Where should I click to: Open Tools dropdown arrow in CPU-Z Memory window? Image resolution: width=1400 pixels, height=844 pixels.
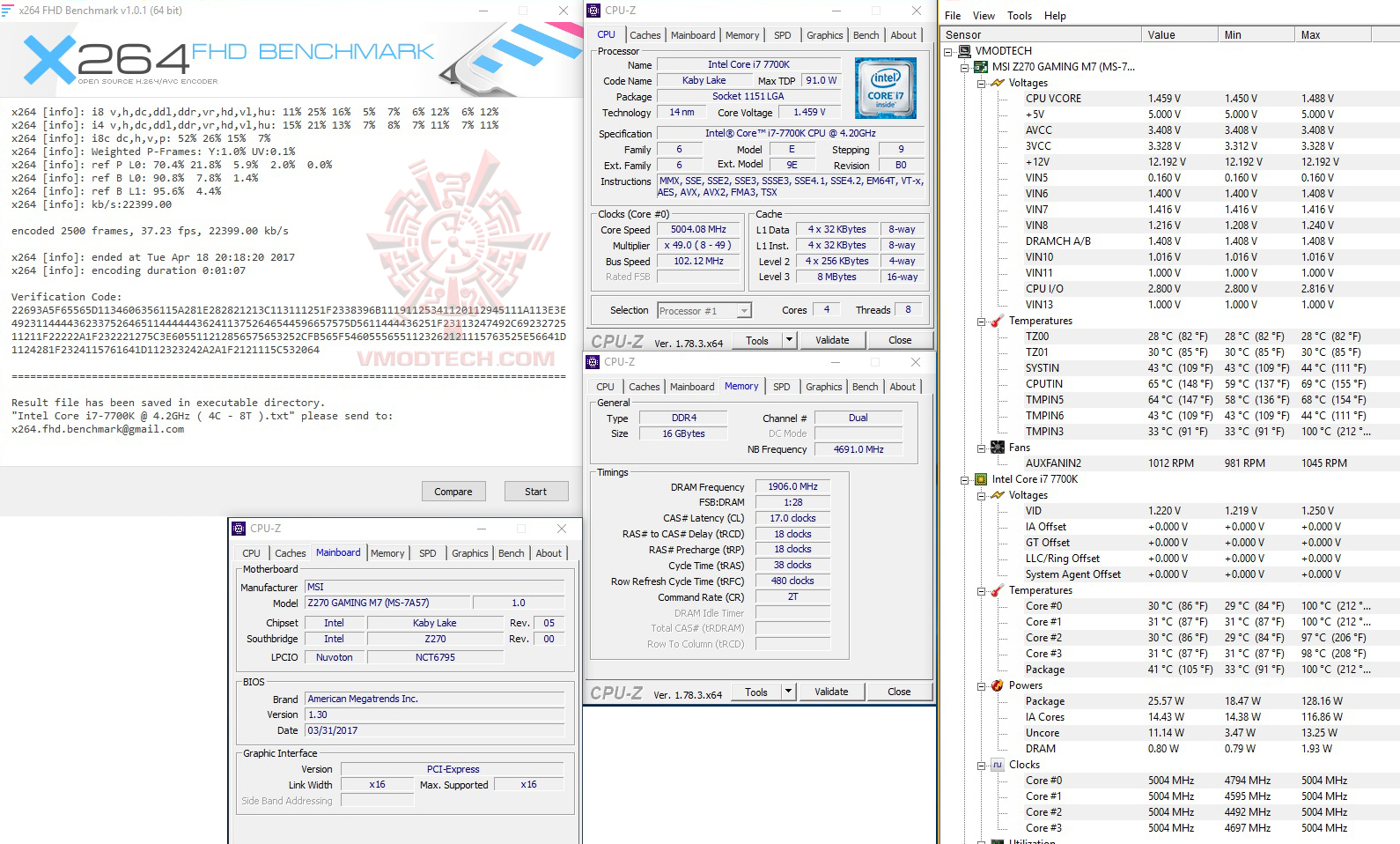tap(788, 692)
